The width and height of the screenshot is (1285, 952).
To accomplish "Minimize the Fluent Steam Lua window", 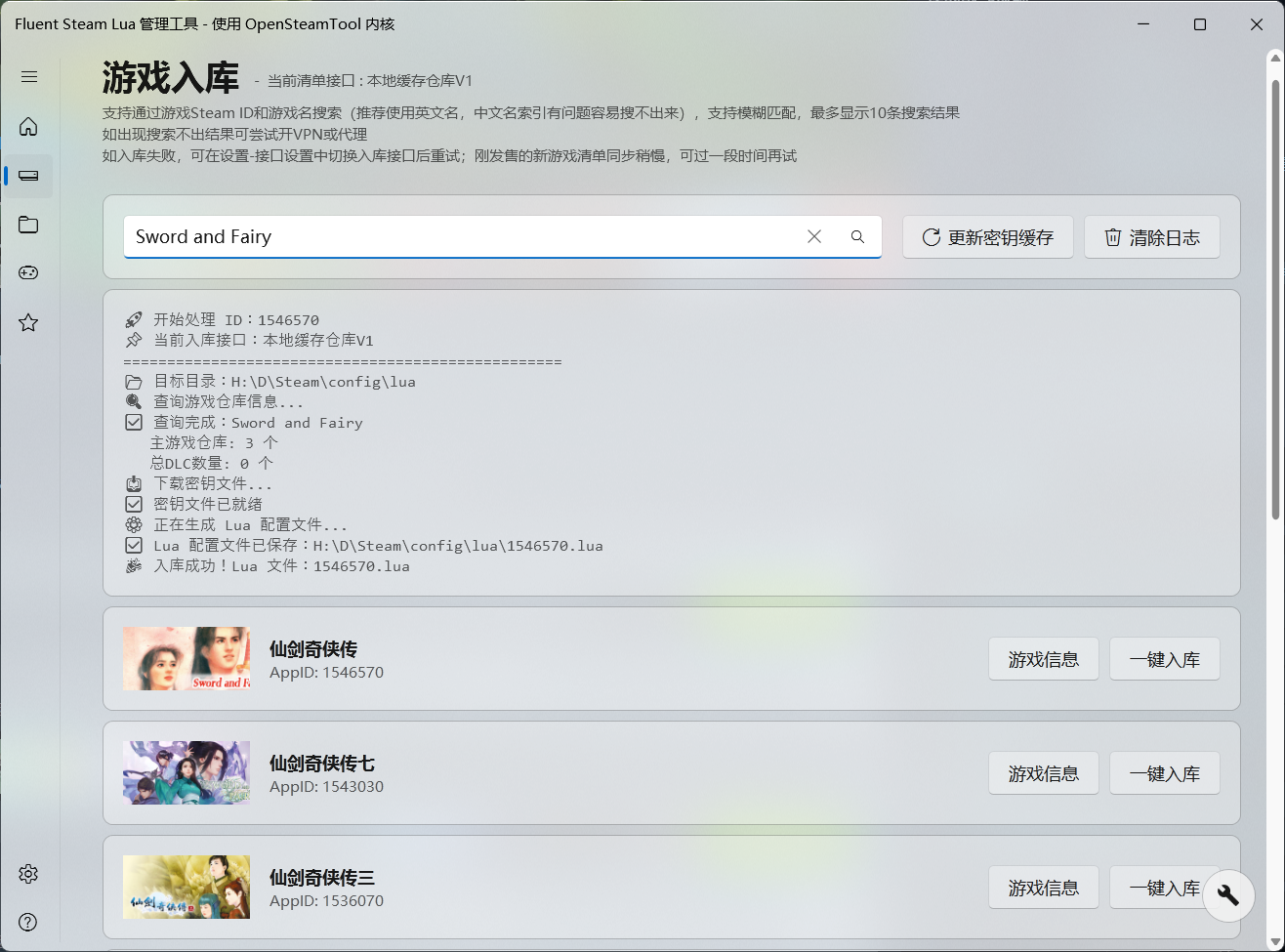I will tap(1142, 24).
